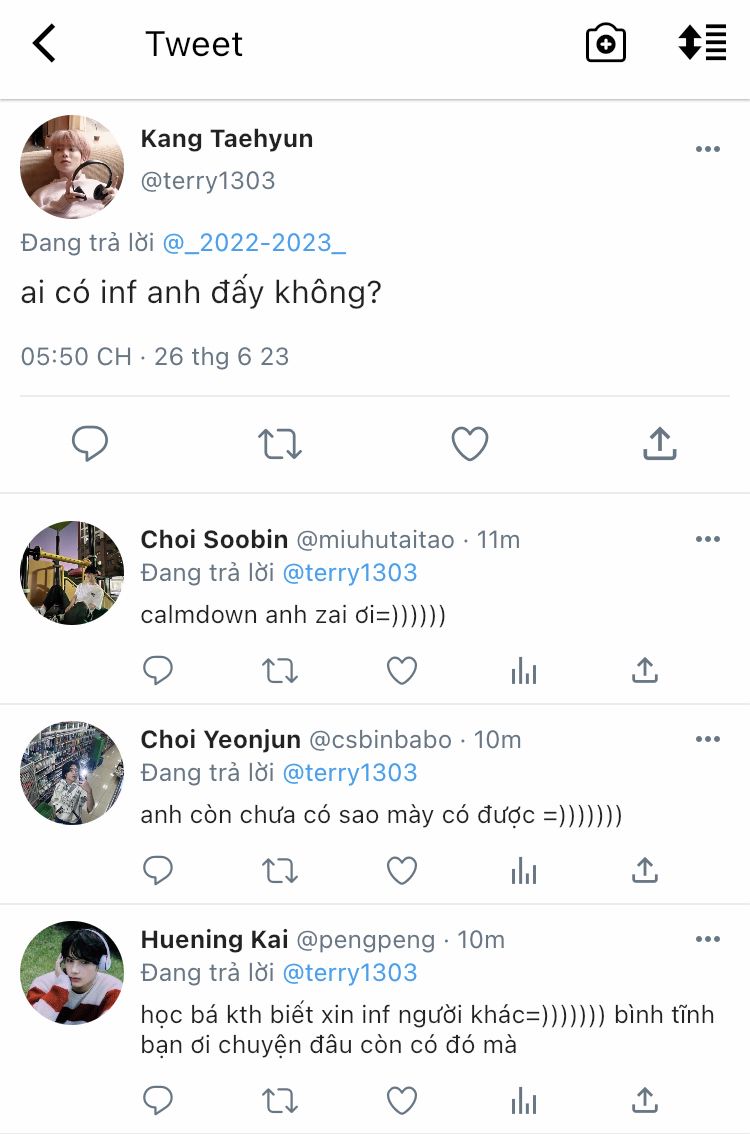Open @terry1303 link in Choi Yeonjun's reply

[x=350, y=773]
